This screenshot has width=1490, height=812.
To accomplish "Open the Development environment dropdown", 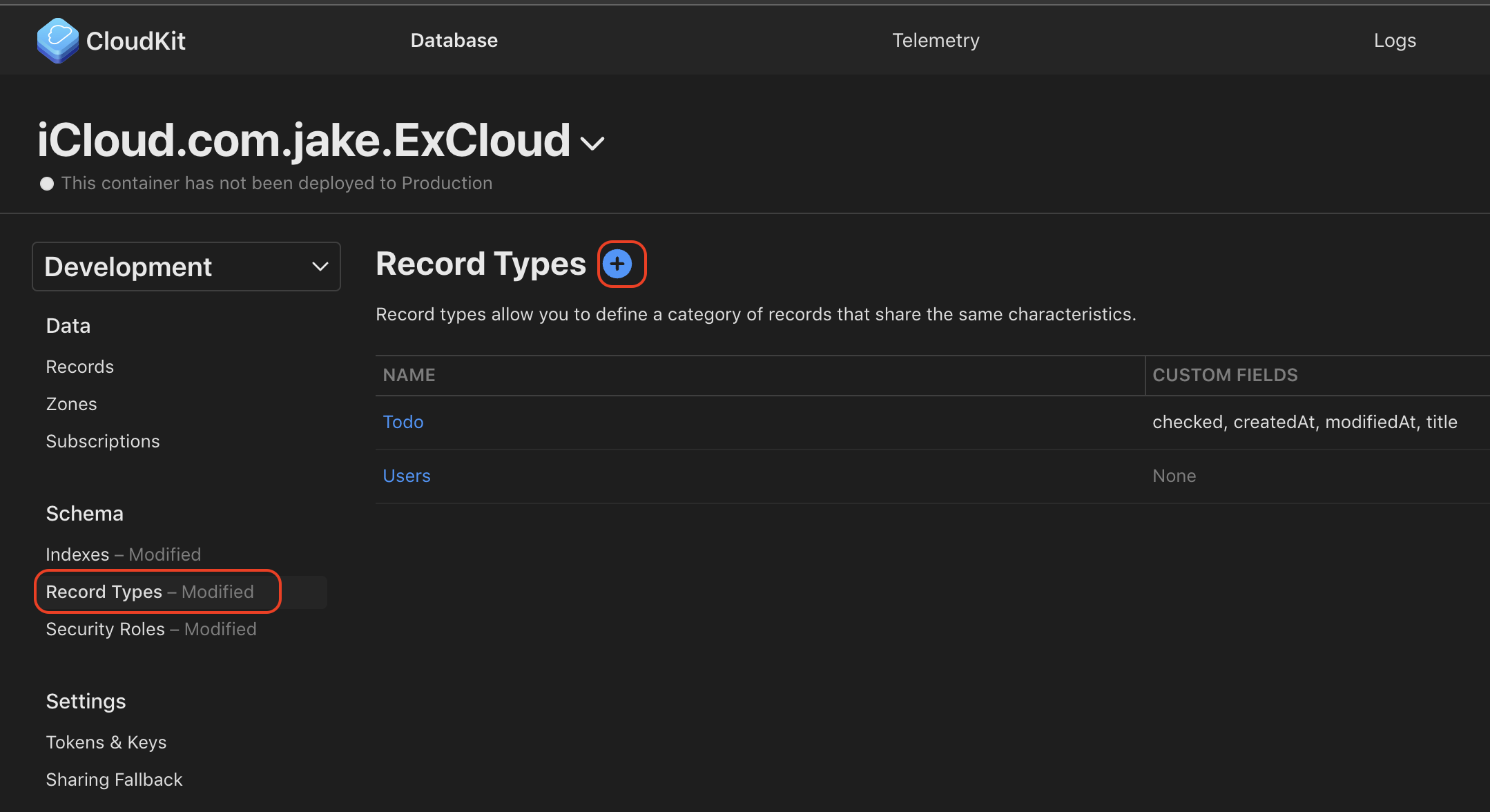I will (186, 267).
